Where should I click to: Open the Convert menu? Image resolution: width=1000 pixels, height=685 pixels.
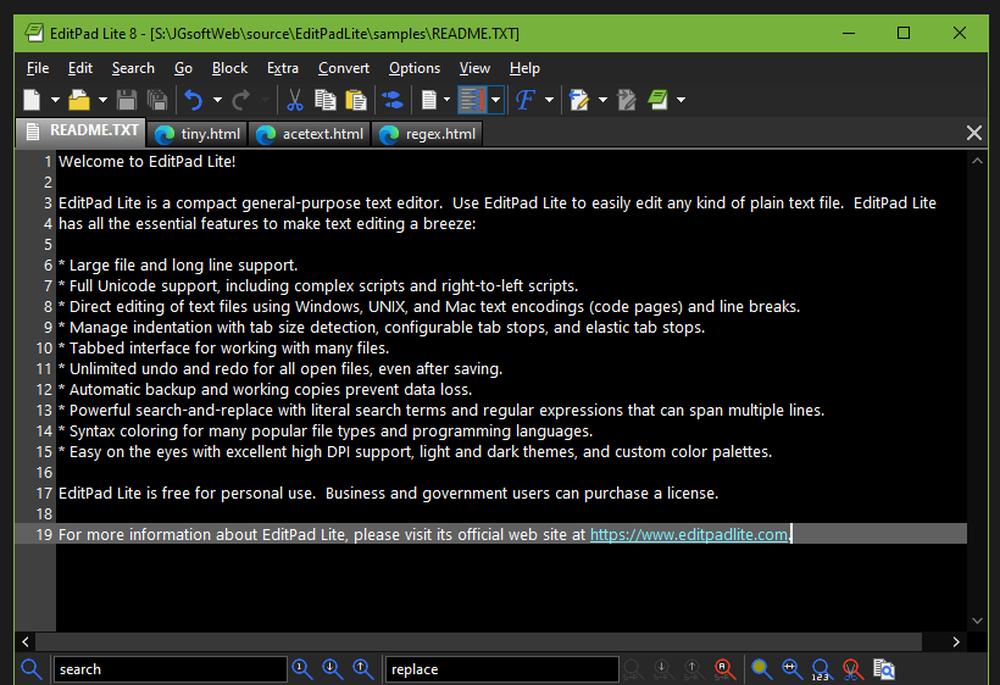[344, 68]
